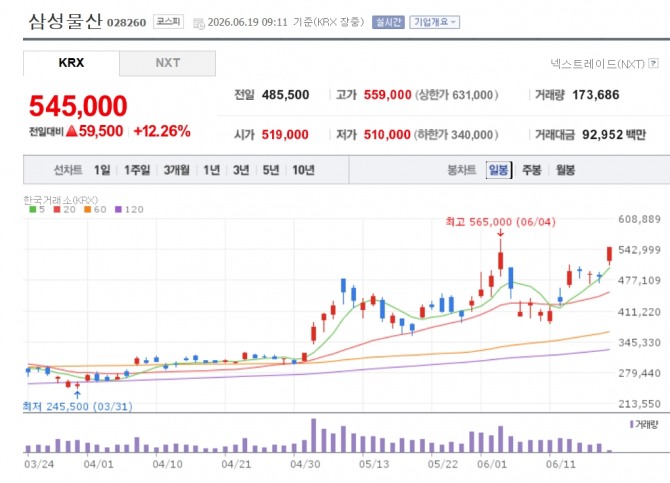Image resolution: width=670 pixels, height=483 pixels.
Task: Open the 기업개요 dropdown
Action: [435, 22]
